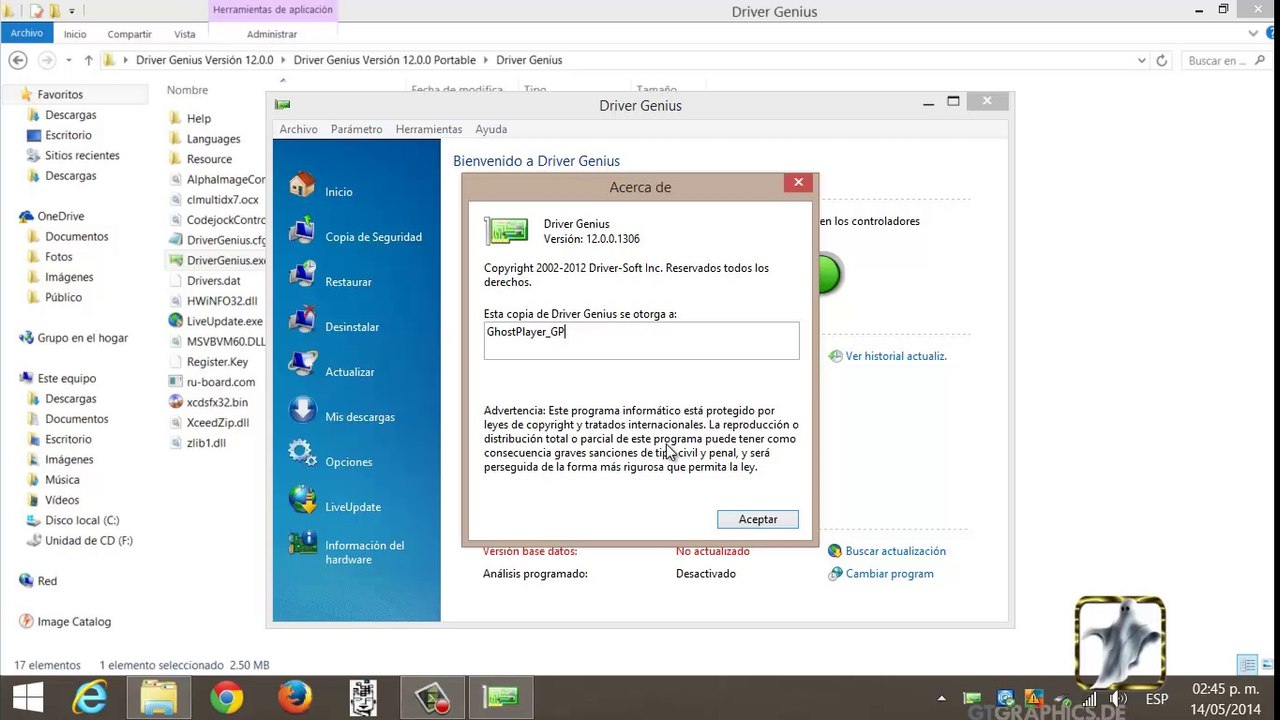This screenshot has width=1280, height=720.
Task: Open the Administrar ribbon tab
Action: coord(272,34)
